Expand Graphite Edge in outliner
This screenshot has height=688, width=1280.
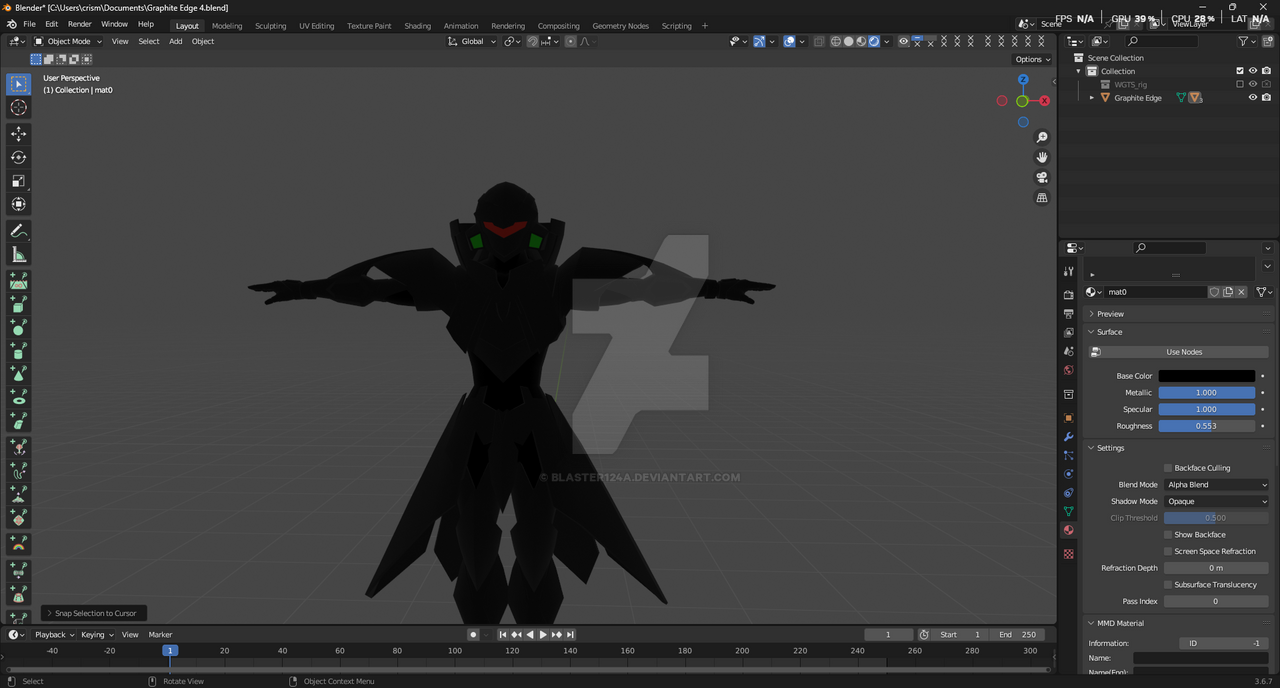pos(1092,98)
